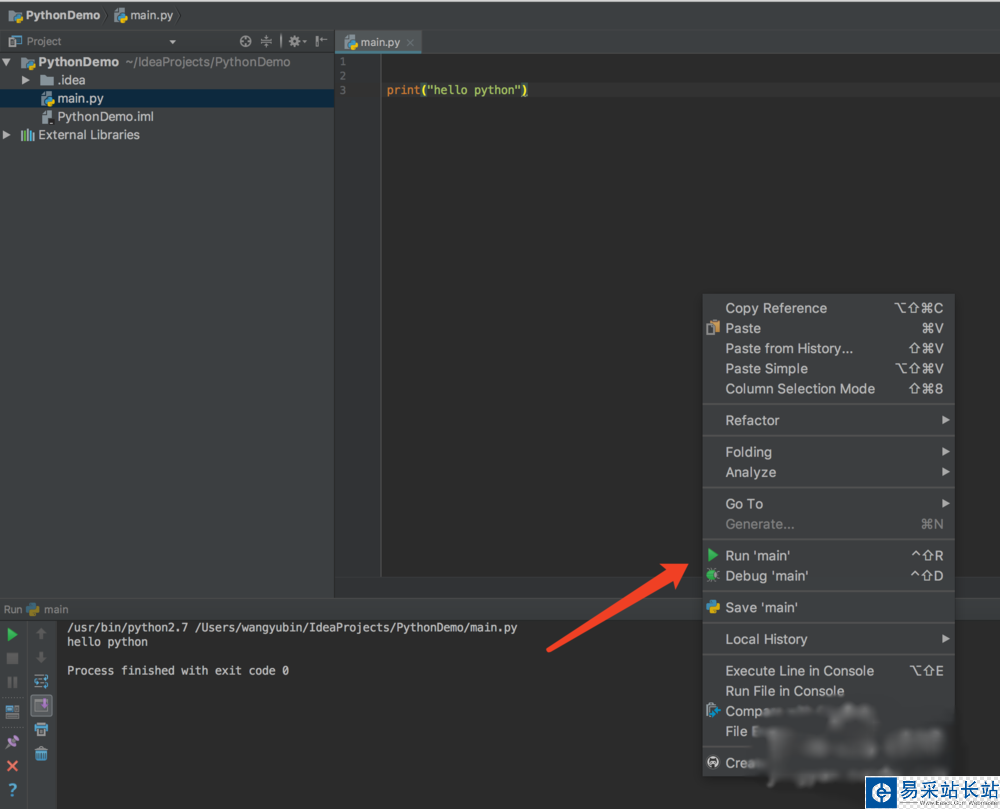This screenshot has height=809, width=1000.
Task: Expand External Libraries node
Action: pos(7,135)
